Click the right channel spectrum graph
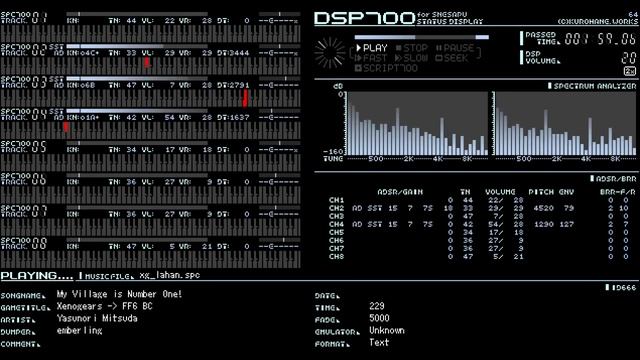The height and width of the screenshot is (360, 640). click(x=564, y=123)
